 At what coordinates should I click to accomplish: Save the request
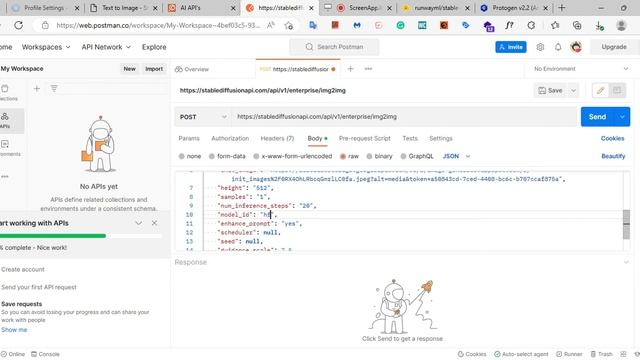click(551, 91)
